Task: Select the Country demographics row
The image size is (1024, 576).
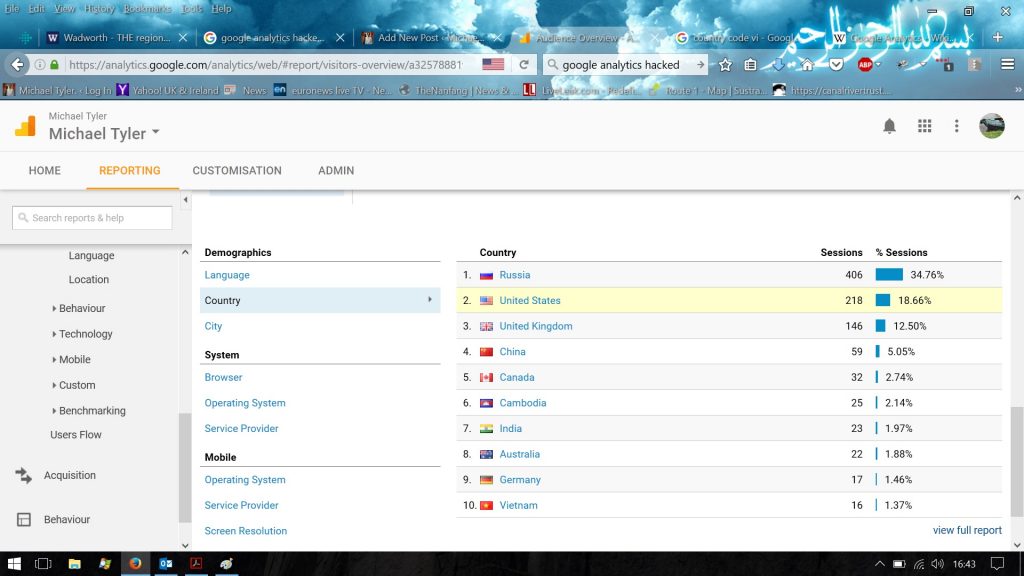Action: pos(320,300)
